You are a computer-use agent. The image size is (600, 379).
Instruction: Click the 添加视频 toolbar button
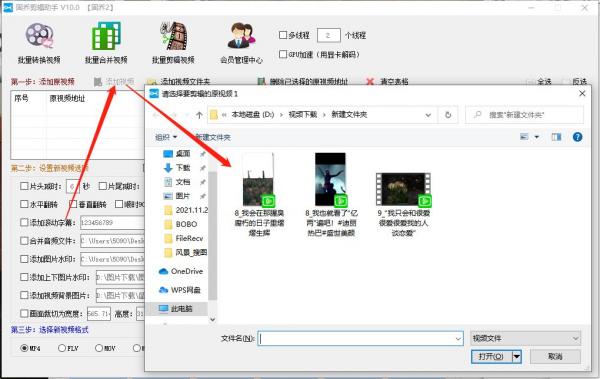(x=114, y=81)
